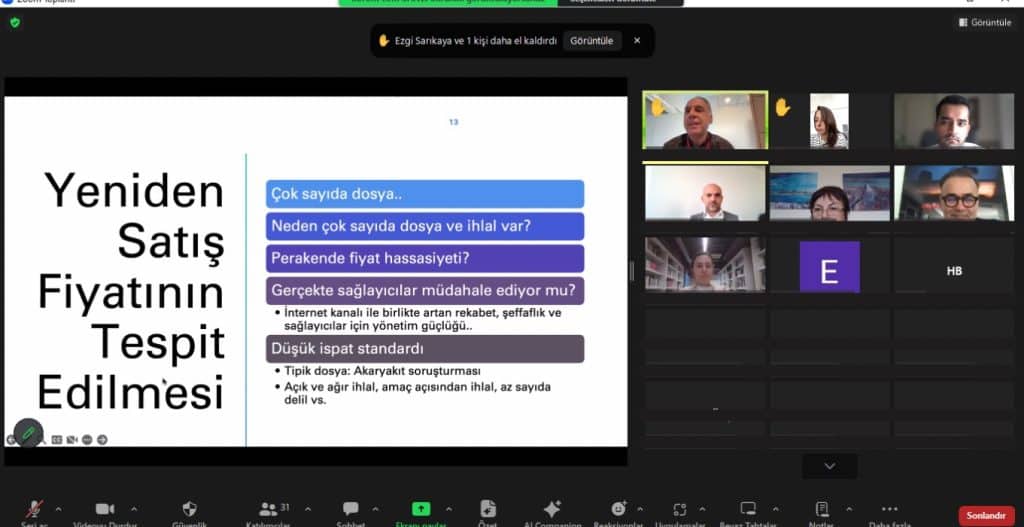Expand the video options arrow beside camera

(x=134, y=508)
